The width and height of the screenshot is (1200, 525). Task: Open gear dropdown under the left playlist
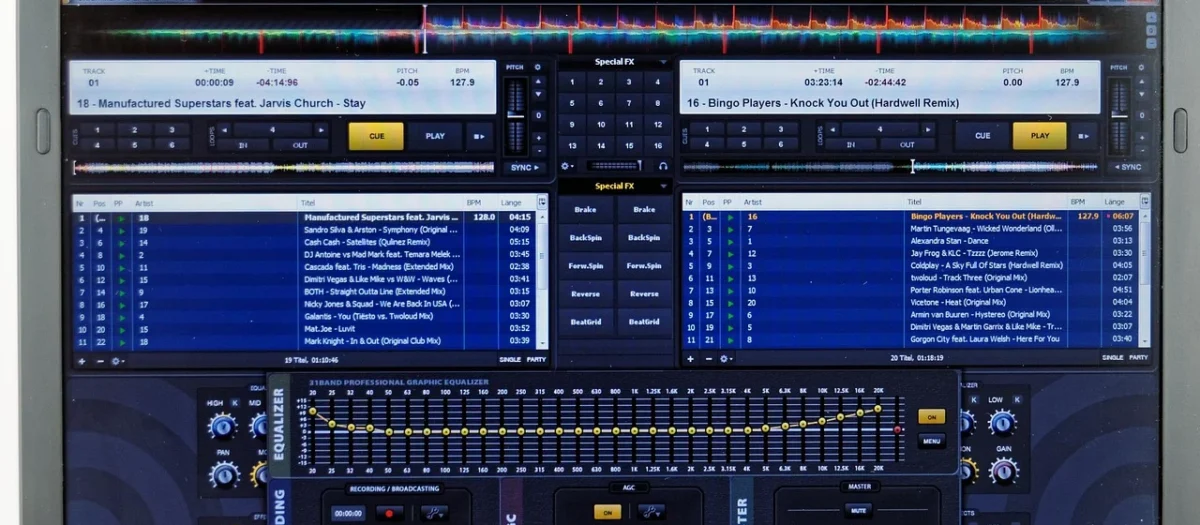pos(118,359)
